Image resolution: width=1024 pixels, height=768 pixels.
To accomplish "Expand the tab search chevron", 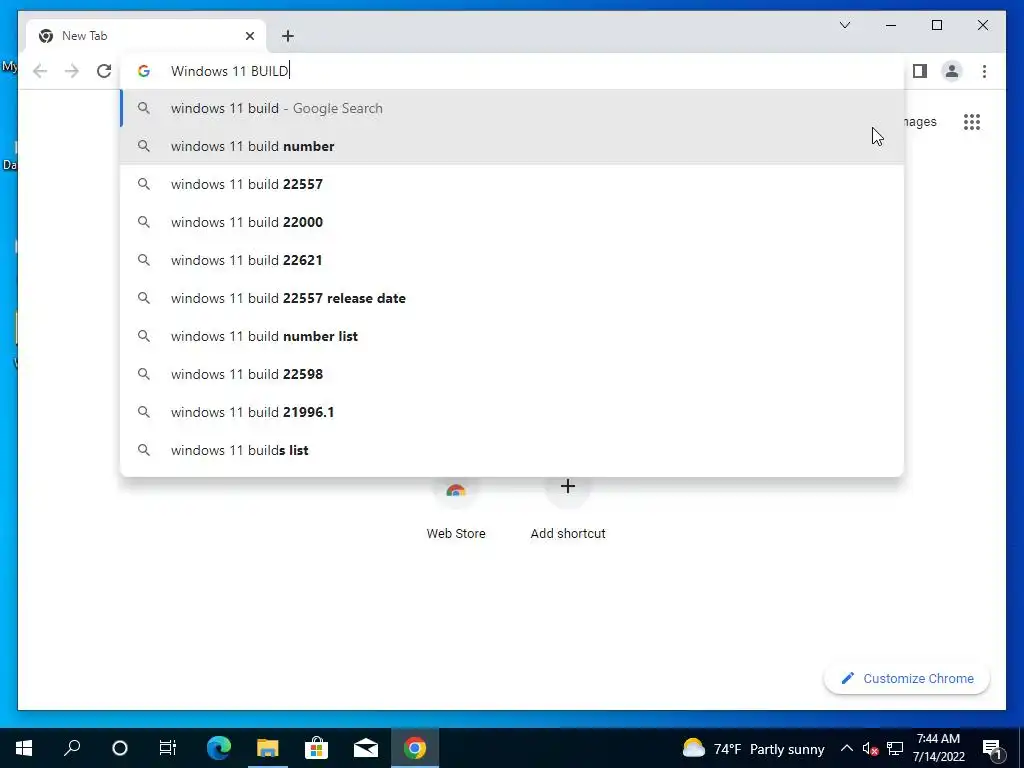I will pyautogui.click(x=844, y=25).
